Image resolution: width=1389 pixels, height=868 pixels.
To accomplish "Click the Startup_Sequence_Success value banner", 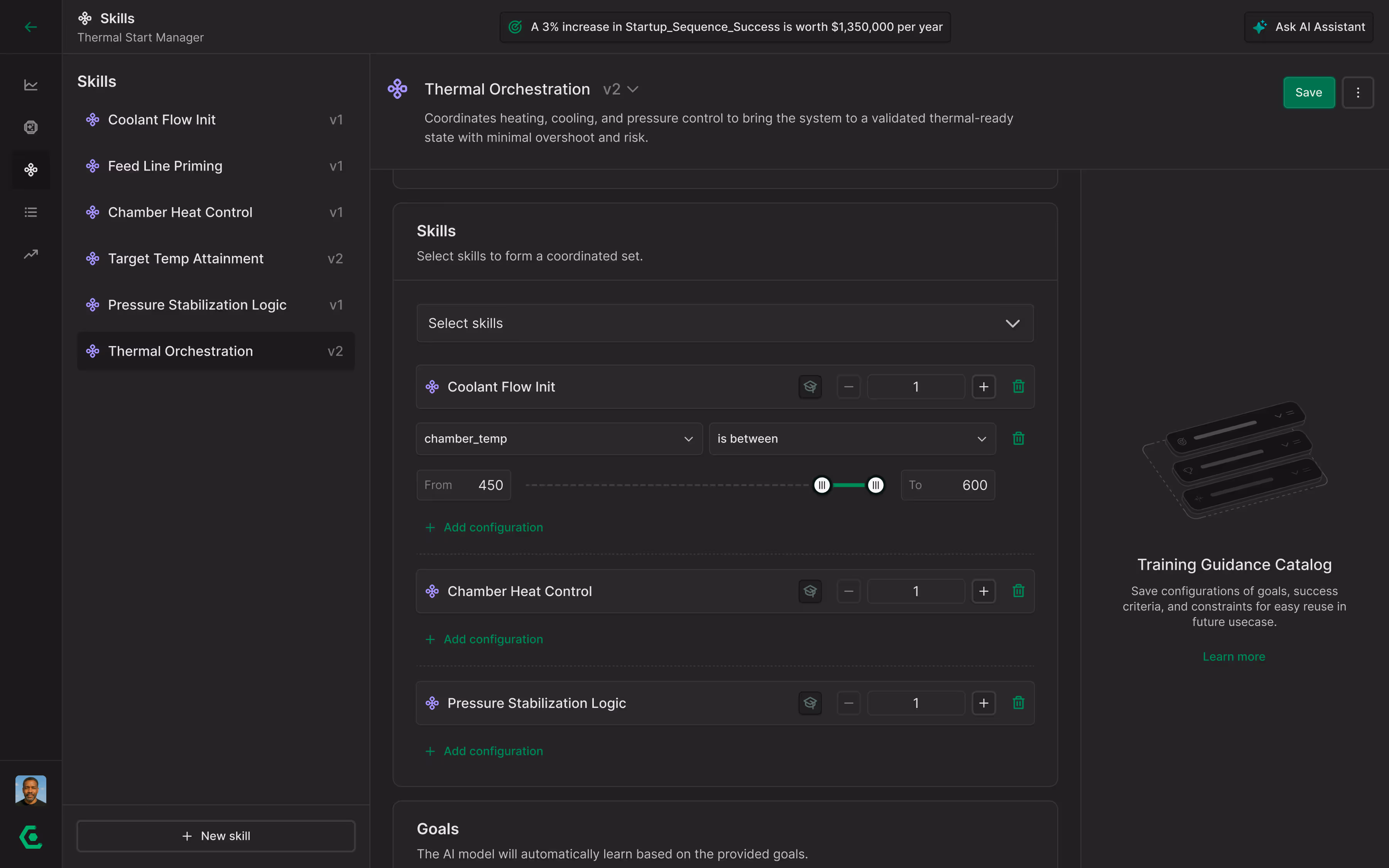I will coord(725,27).
